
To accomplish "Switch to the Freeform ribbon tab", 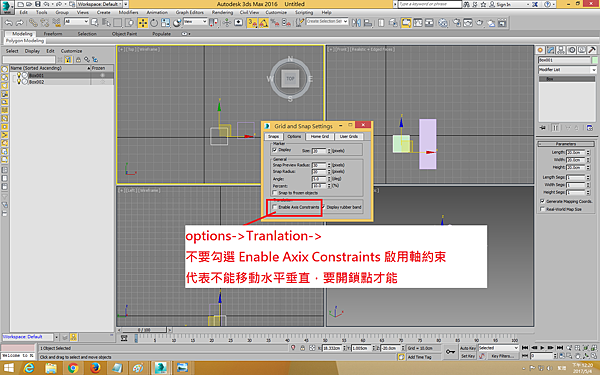I will [x=53, y=34].
